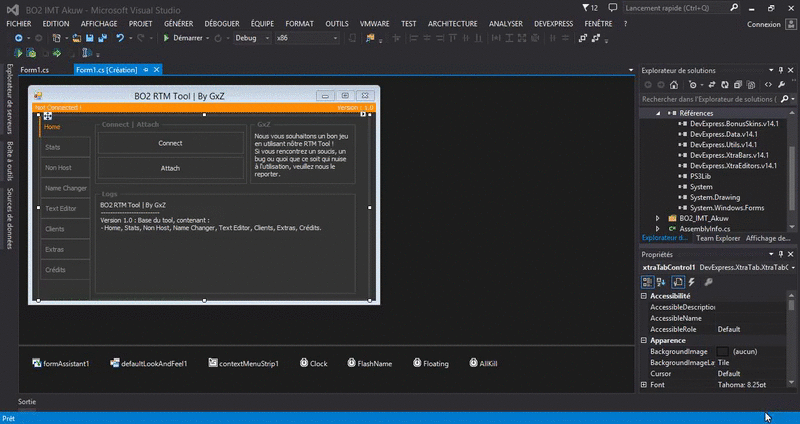Open the DEVEXPRESS menu

click(554, 23)
